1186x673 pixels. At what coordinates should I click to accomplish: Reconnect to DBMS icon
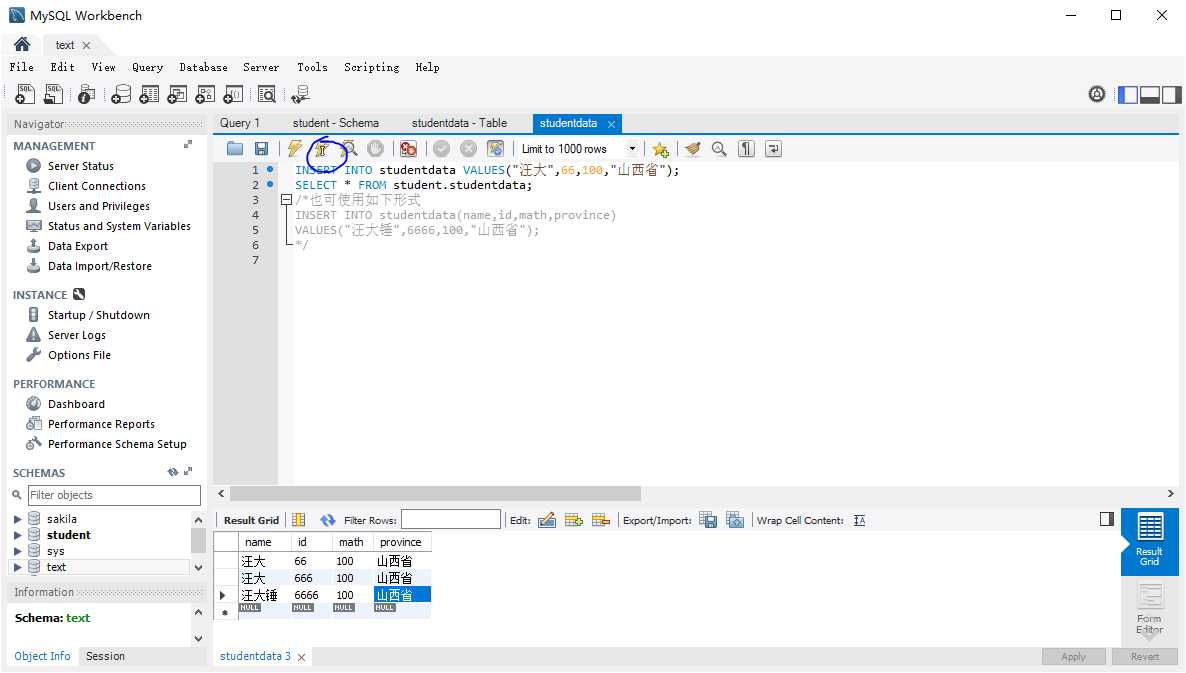pyautogui.click(x=300, y=94)
